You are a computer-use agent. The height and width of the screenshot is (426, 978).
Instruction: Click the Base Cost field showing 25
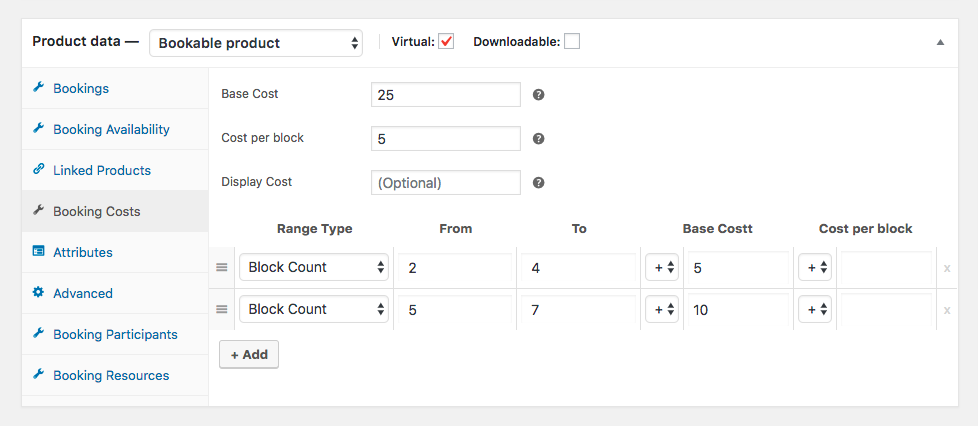[x=445, y=95]
